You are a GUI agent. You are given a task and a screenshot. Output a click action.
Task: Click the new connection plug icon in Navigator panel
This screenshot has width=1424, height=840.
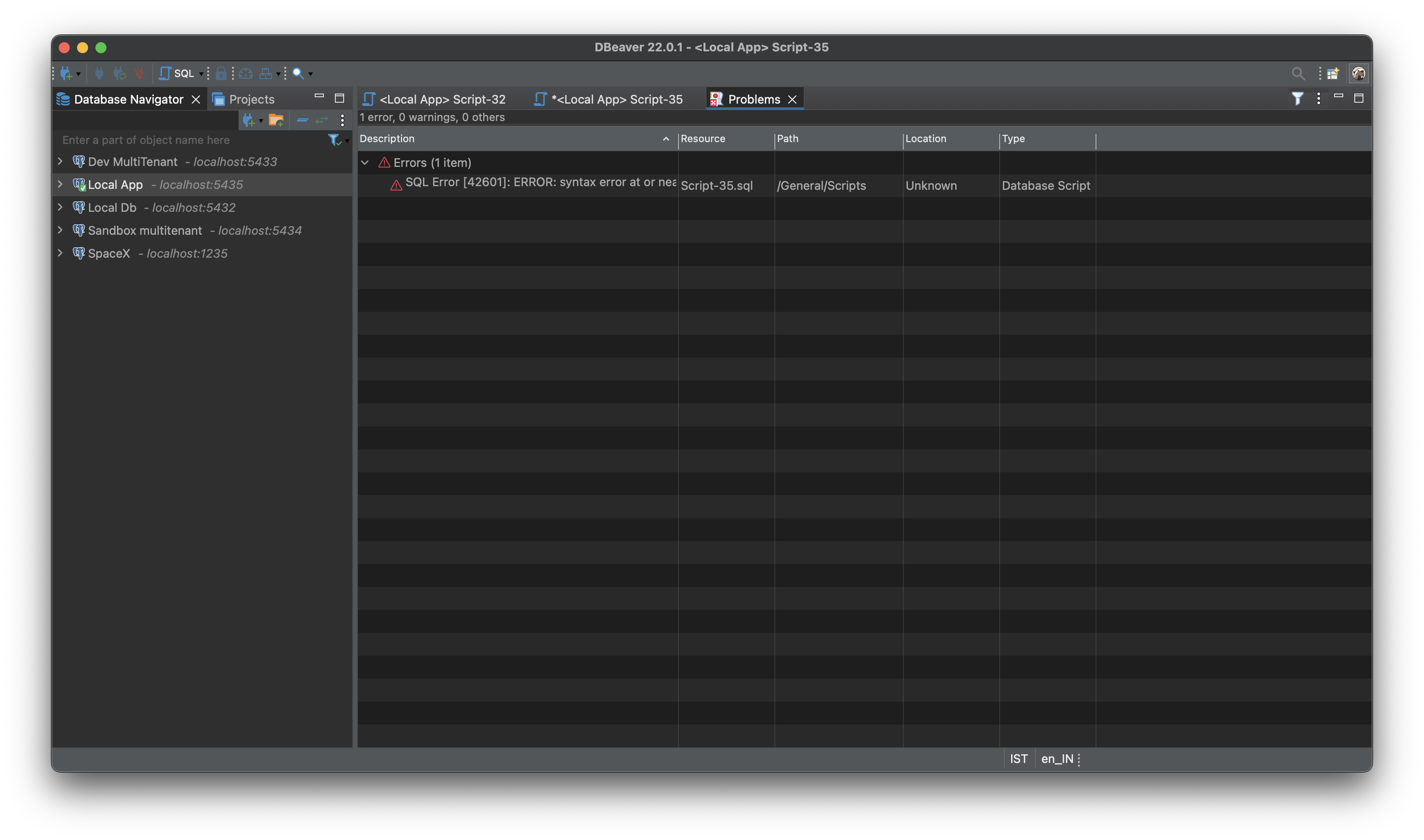pos(249,120)
